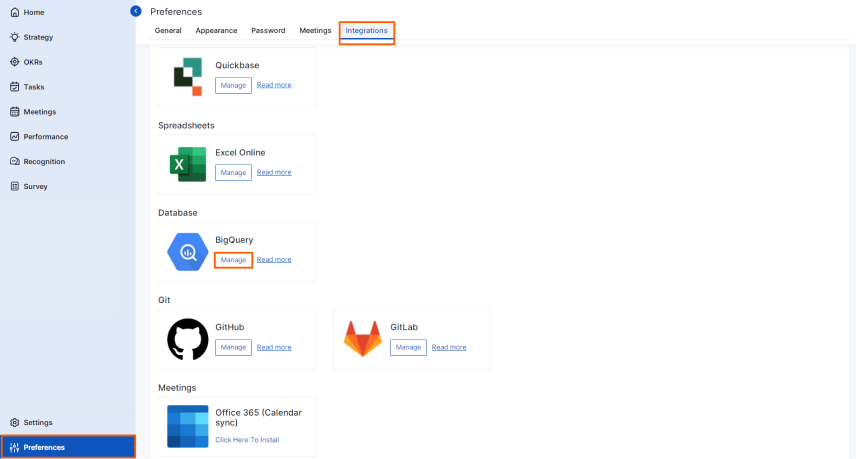
Task: Manage the Quickbase integration
Action: tap(233, 85)
